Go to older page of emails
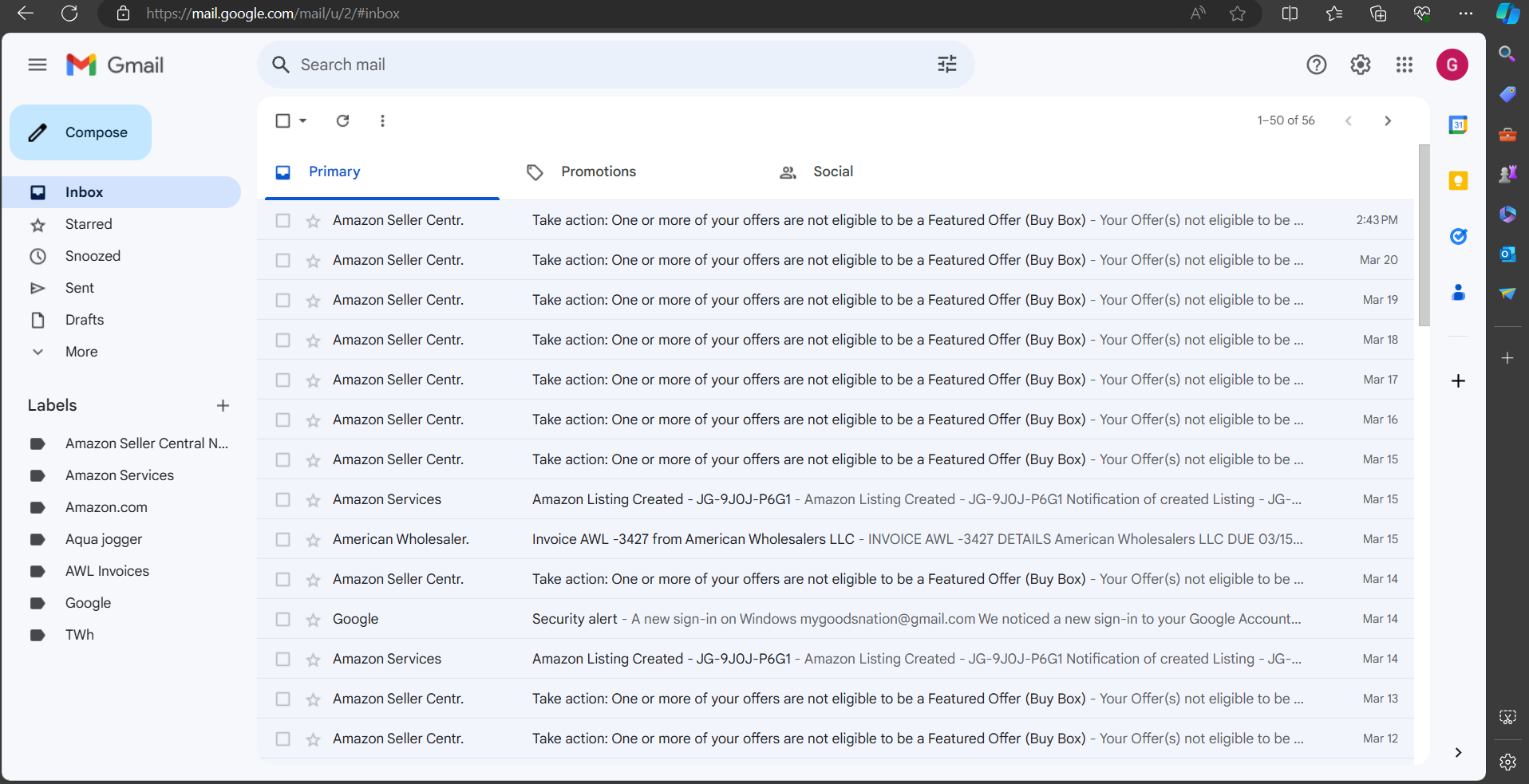The height and width of the screenshot is (784, 1529). point(1387,120)
